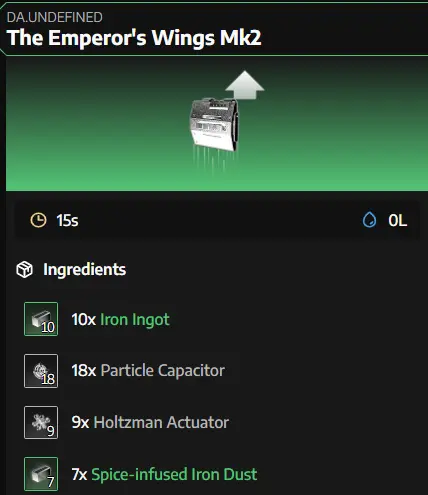This screenshot has width=428, height=495.
Task: Click the Particle Capacitor item icon
Action: (x=41, y=371)
